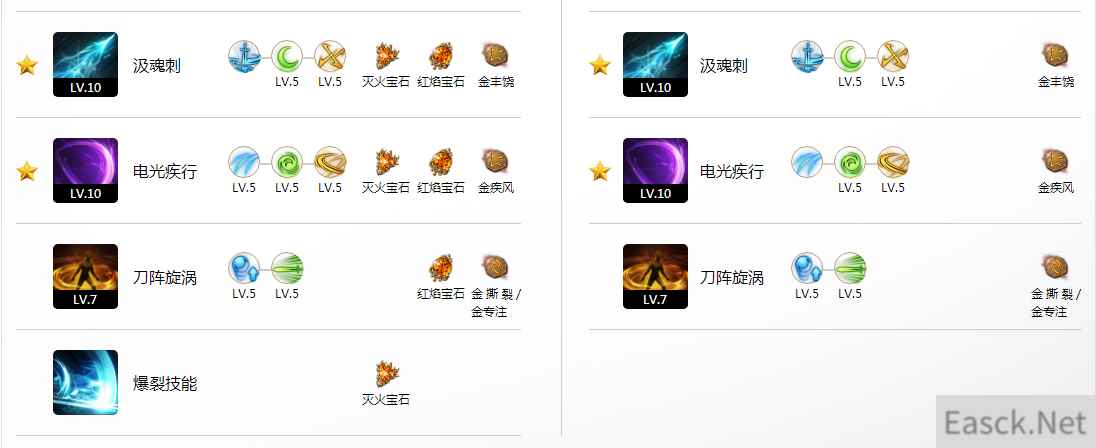The height and width of the screenshot is (448, 1096).
Task: Click the 爆裂技能 skill name text
Action: [x=165, y=384]
